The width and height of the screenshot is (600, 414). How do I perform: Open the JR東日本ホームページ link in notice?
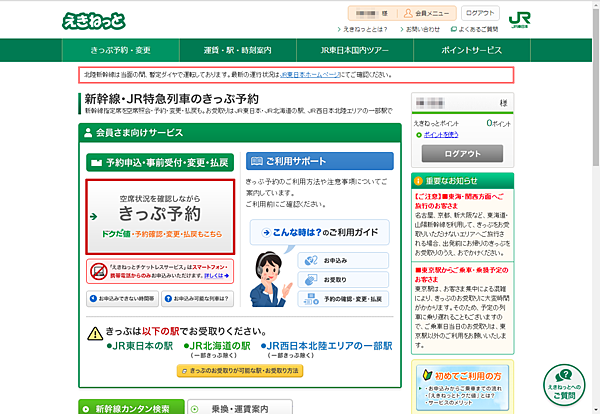(x=310, y=75)
